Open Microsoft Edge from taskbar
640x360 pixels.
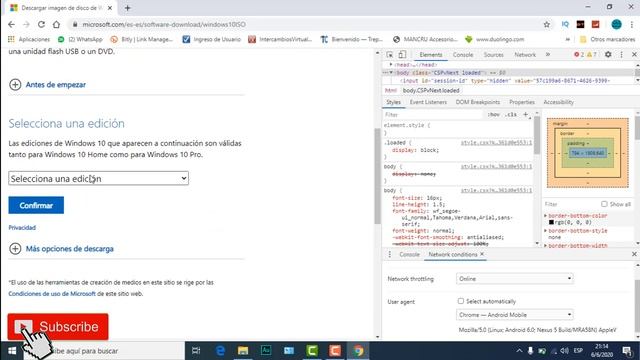coord(220,351)
